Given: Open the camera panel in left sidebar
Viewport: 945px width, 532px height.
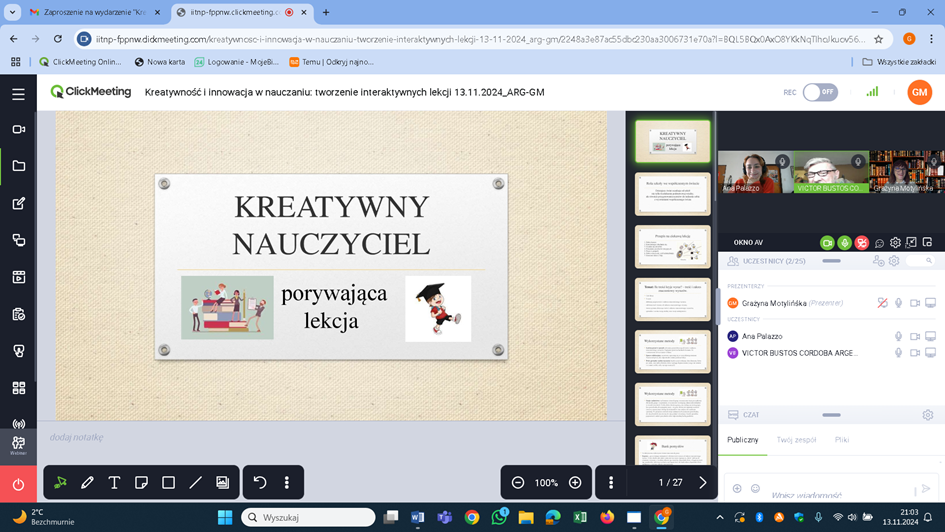Looking at the screenshot, I should 18,129.
